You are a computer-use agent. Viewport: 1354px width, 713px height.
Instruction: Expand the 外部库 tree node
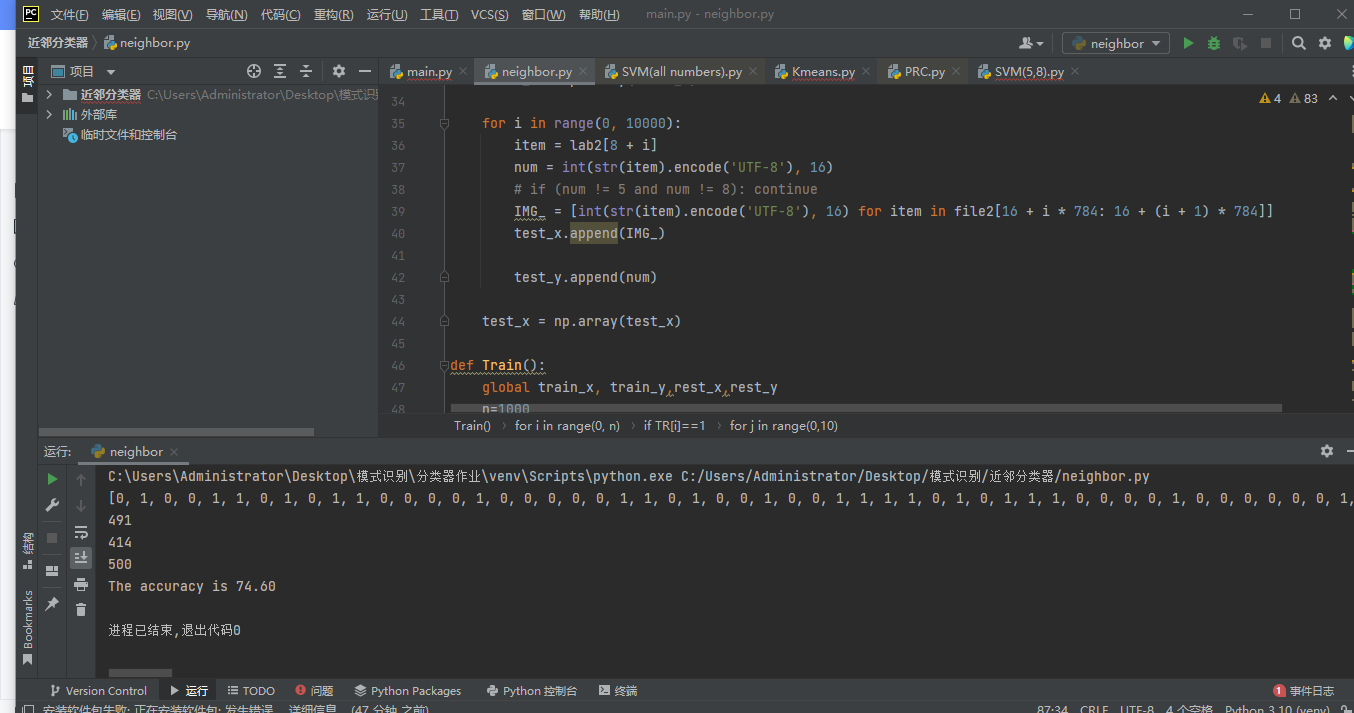pos(49,114)
